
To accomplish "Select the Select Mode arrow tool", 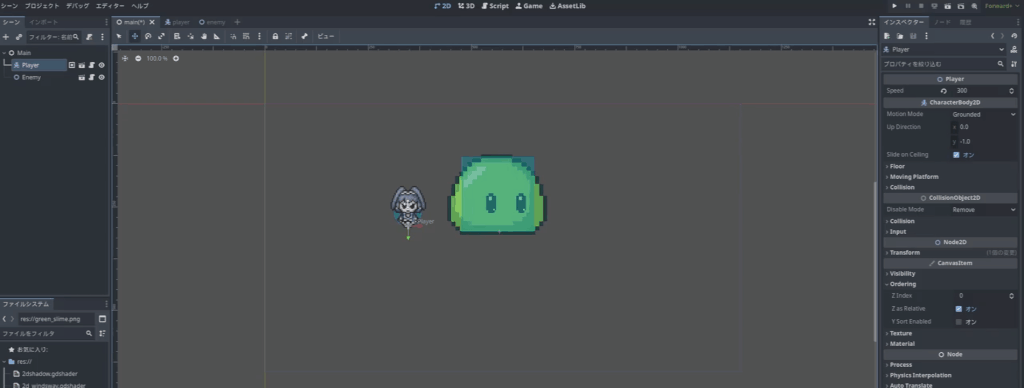I will (119, 36).
